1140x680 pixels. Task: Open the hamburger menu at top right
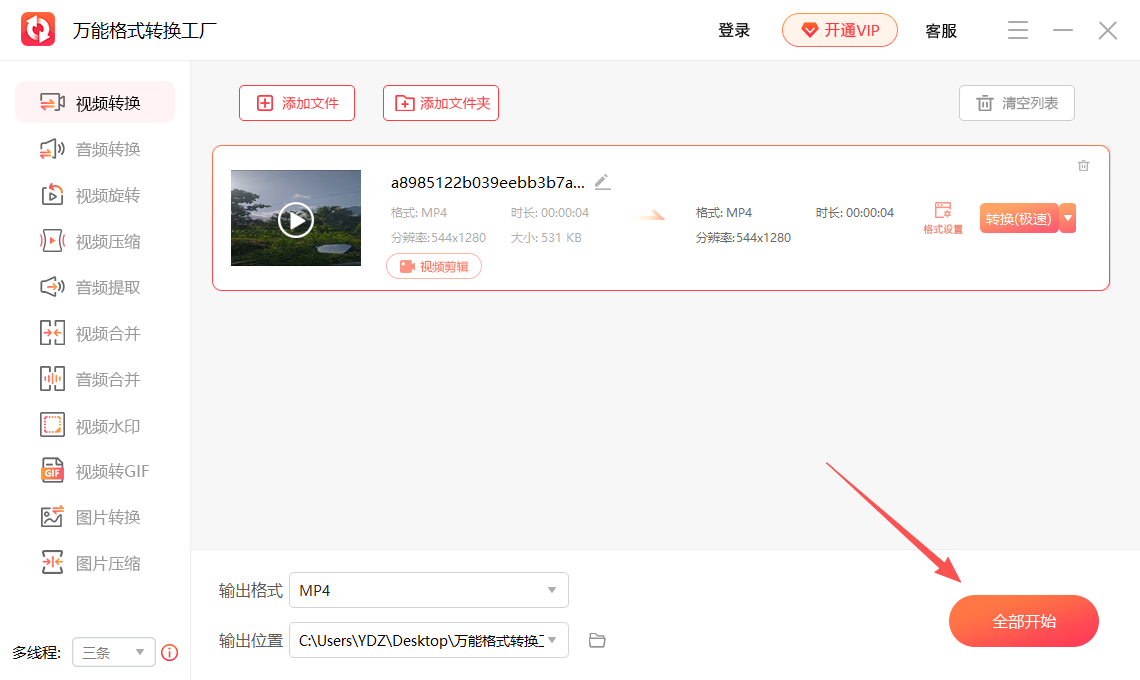[1017, 30]
